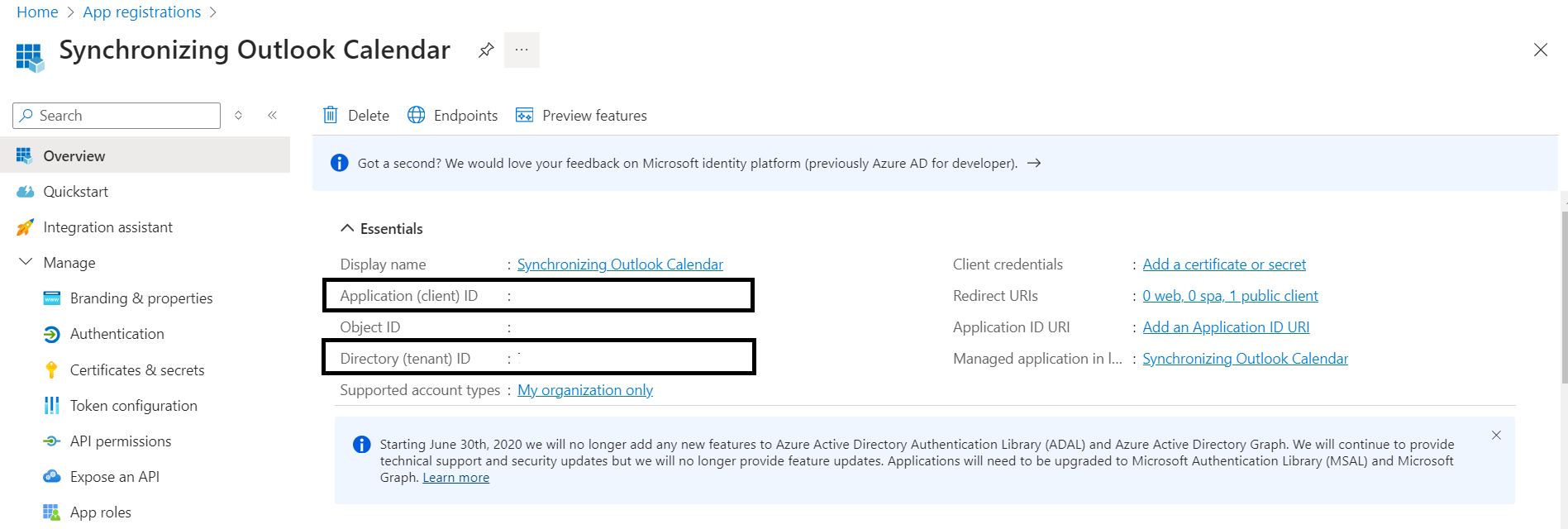
Task: Open Preview features
Action: (x=581, y=116)
